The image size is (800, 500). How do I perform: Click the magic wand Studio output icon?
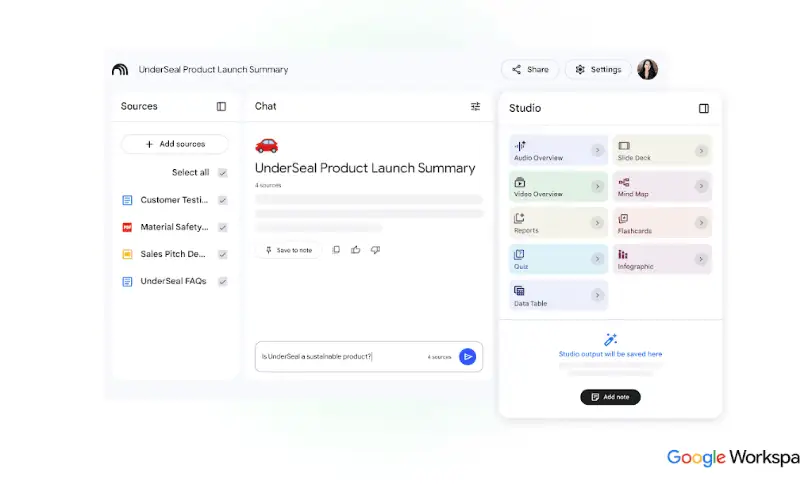tap(610, 339)
